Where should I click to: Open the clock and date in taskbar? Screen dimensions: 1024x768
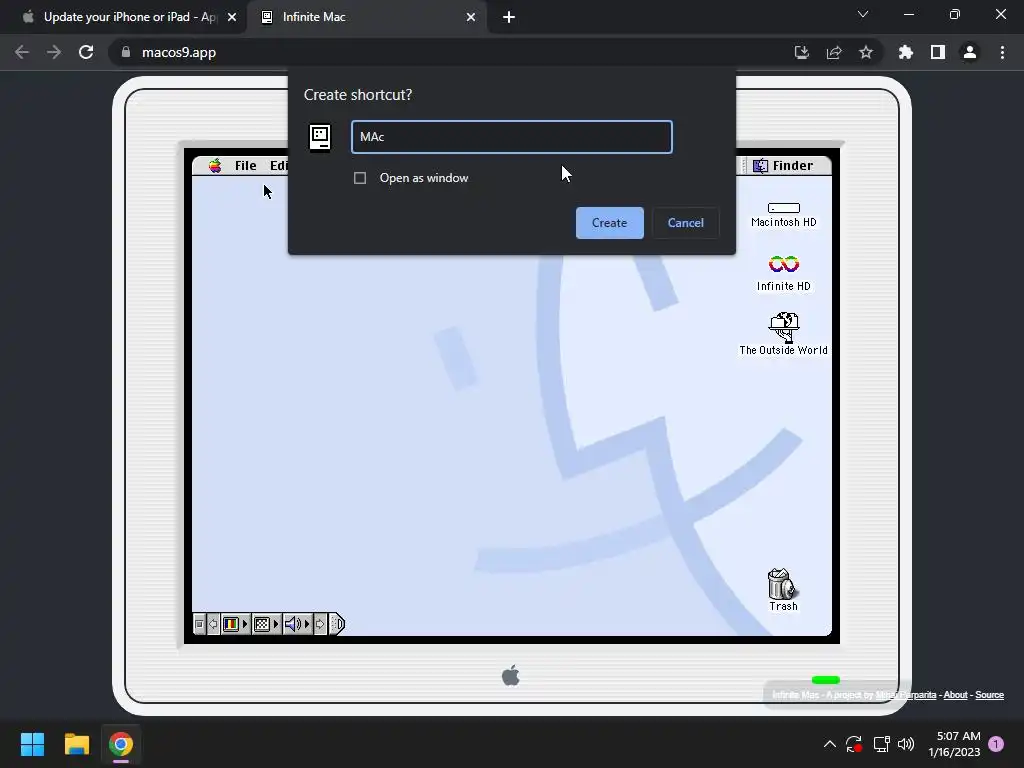pos(954,744)
